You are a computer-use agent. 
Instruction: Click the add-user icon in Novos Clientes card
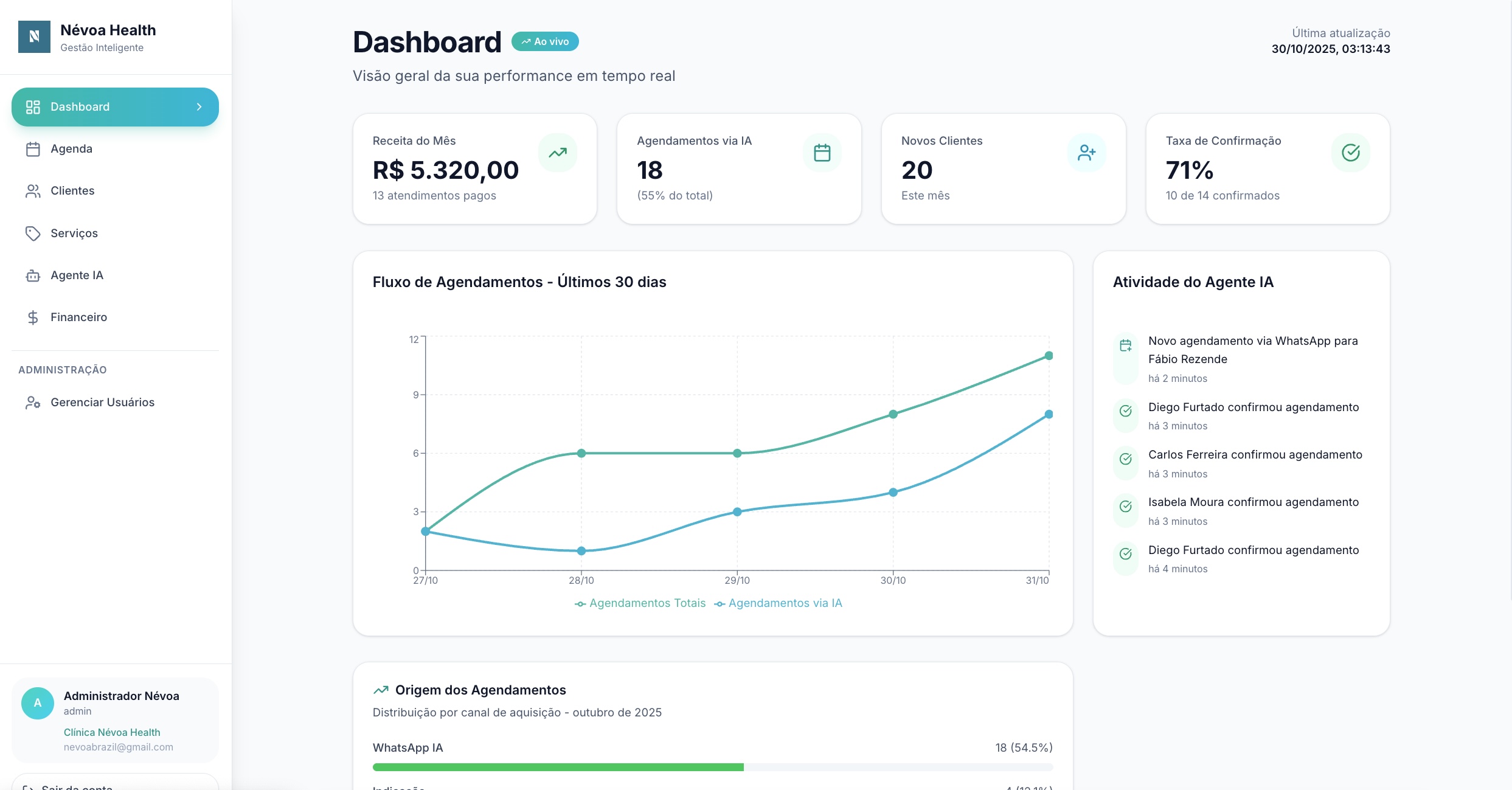pyautogui.click(x=1086, y=153)
